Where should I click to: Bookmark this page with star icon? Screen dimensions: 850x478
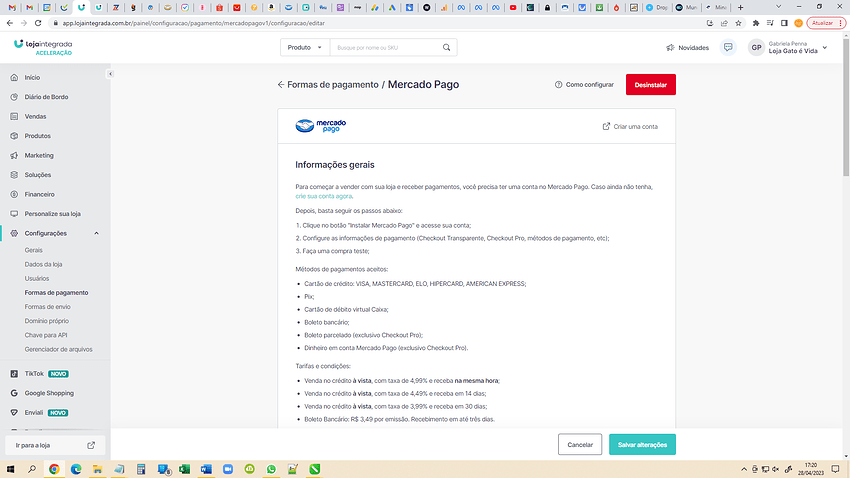pos(738,23)
